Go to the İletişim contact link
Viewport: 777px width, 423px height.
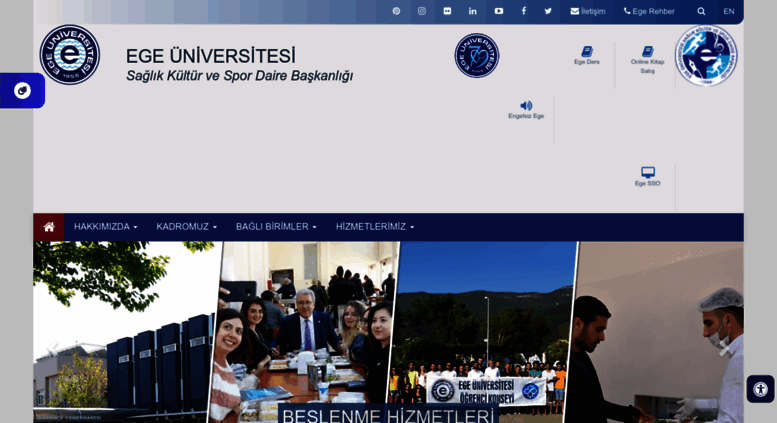[x=588, y=11]
